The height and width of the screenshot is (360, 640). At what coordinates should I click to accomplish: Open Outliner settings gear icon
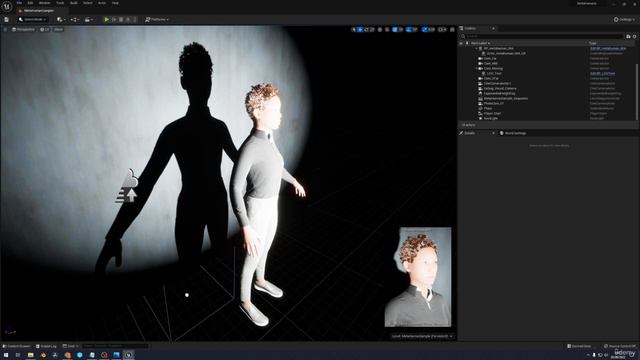pyautogui.click(x=634, y=36)
